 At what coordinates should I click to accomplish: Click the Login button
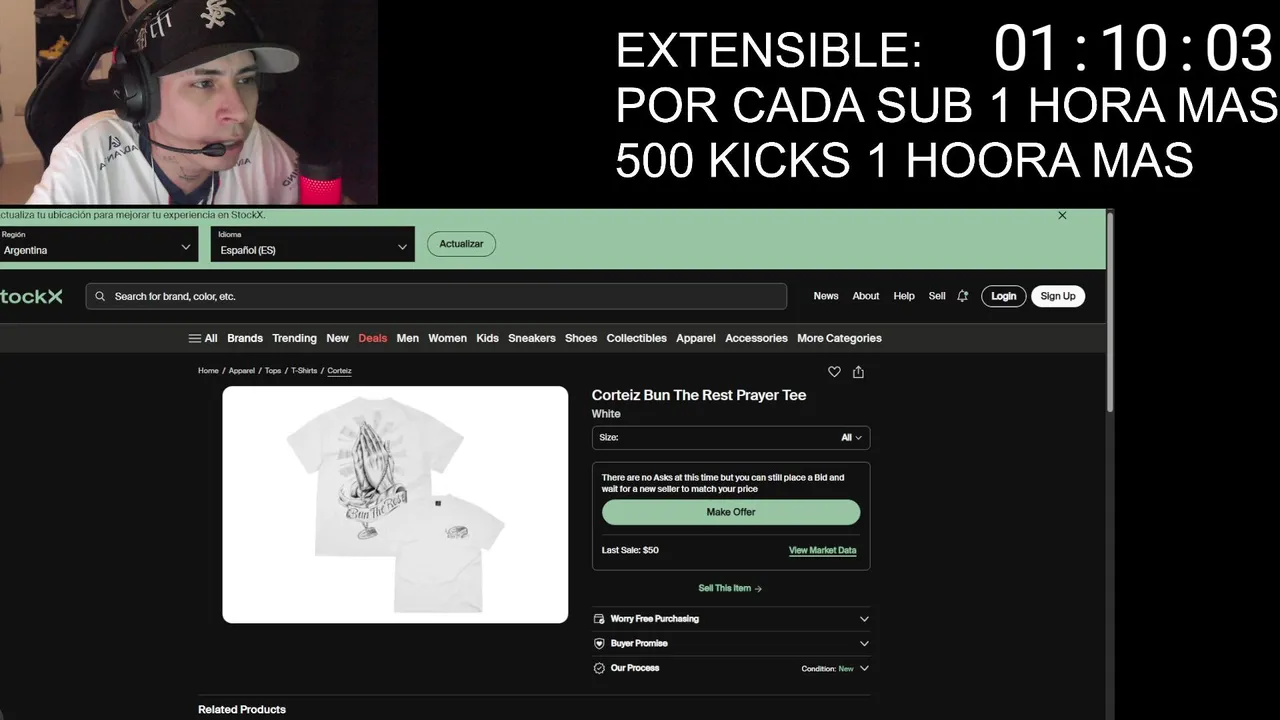point(1003,296)
